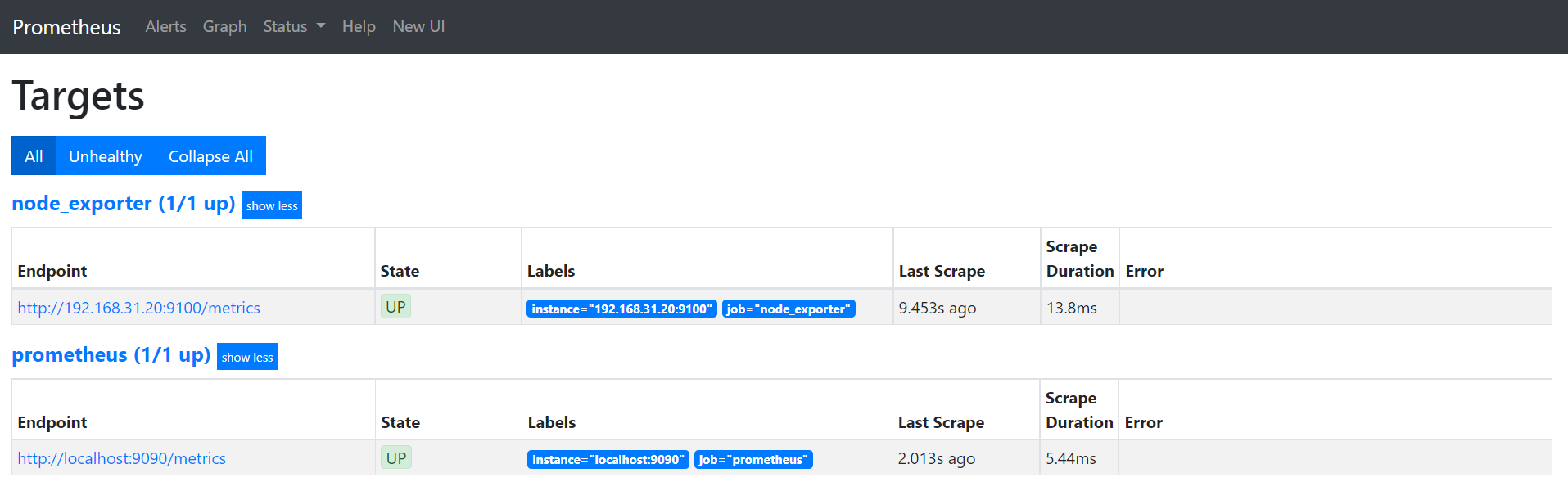
Task: Select the 13.8ms scrape duration value
Action: tap(1072, 308)
